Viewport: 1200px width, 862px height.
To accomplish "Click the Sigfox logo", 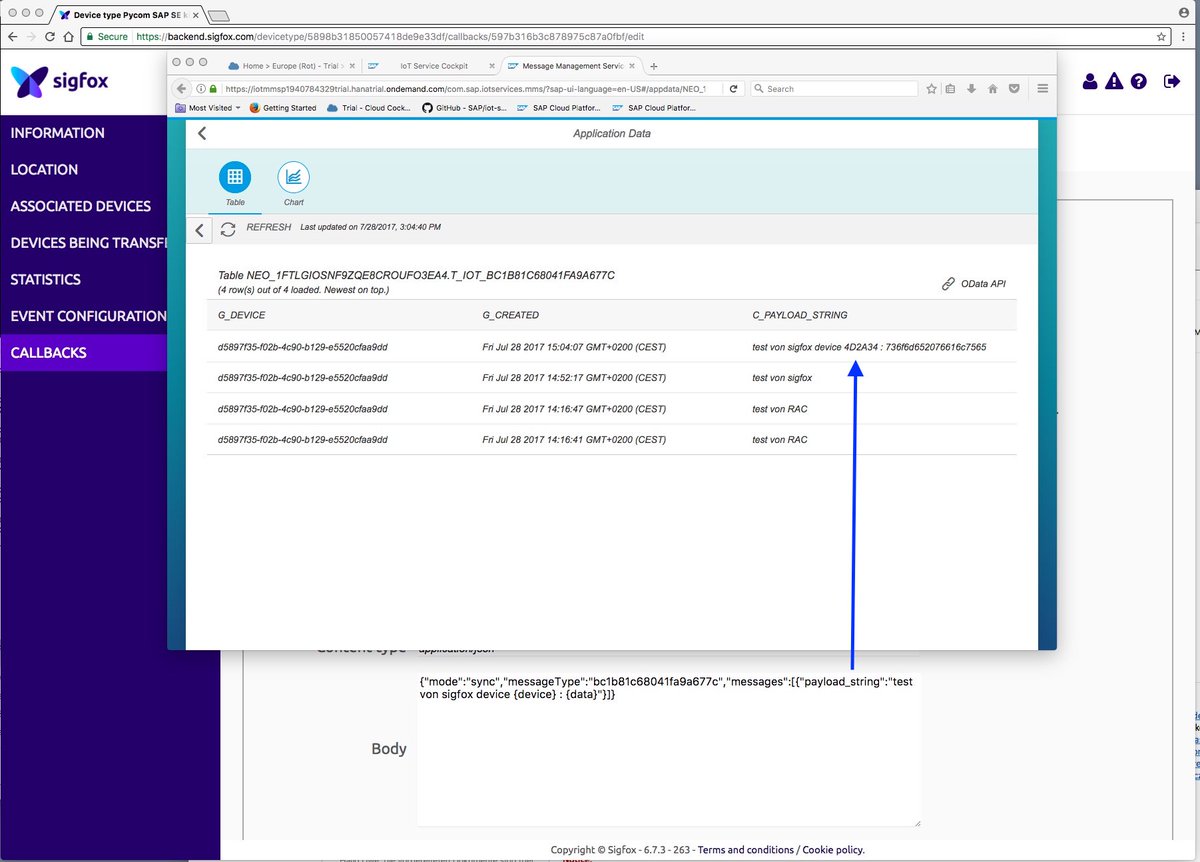I will coord(60,82).
